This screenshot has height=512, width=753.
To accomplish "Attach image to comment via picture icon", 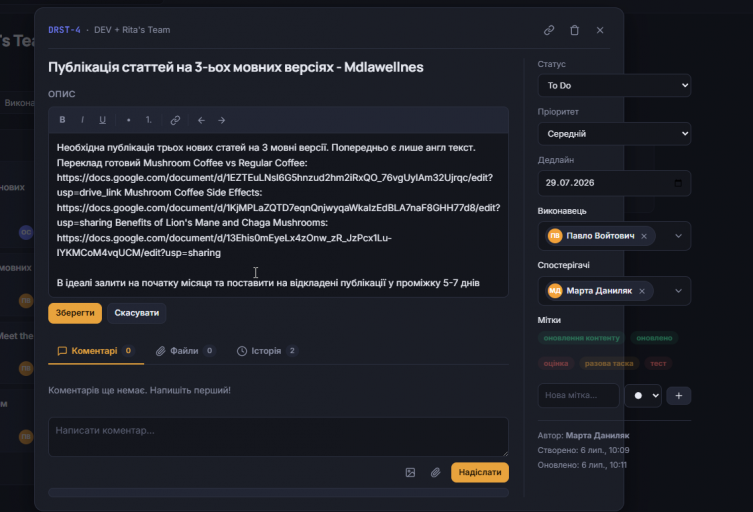I will tap(410, 473).
